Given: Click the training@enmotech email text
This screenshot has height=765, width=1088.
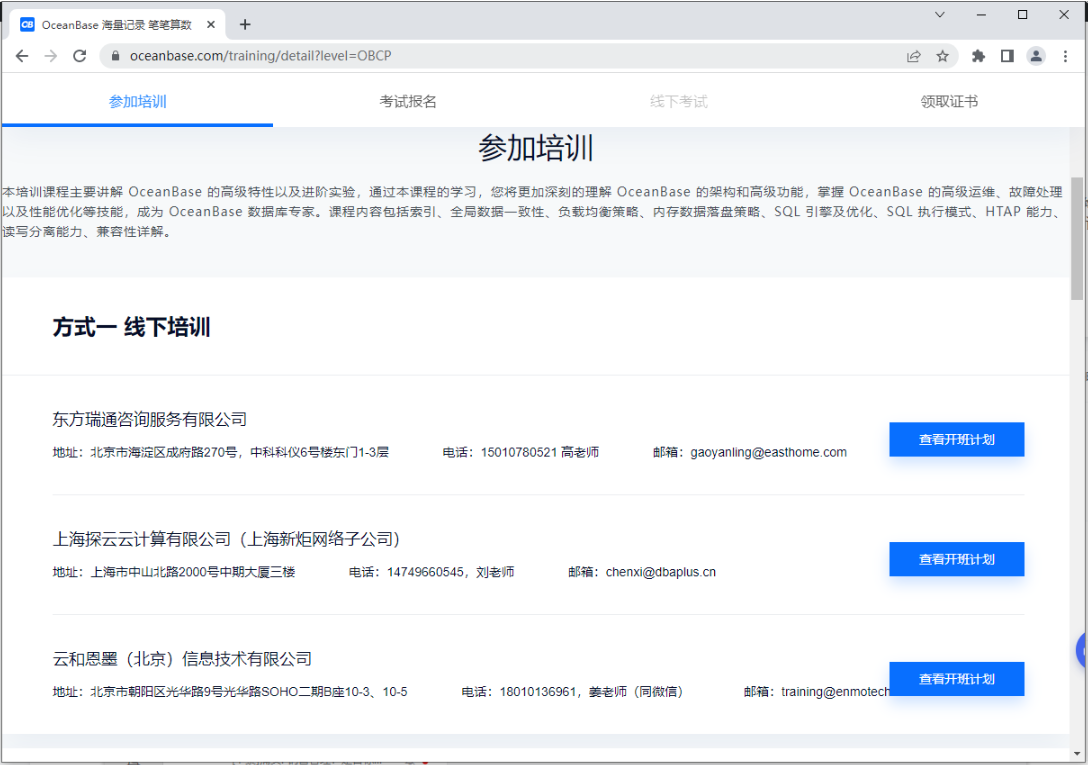Looking at the screenshot, I should point(835,692).
